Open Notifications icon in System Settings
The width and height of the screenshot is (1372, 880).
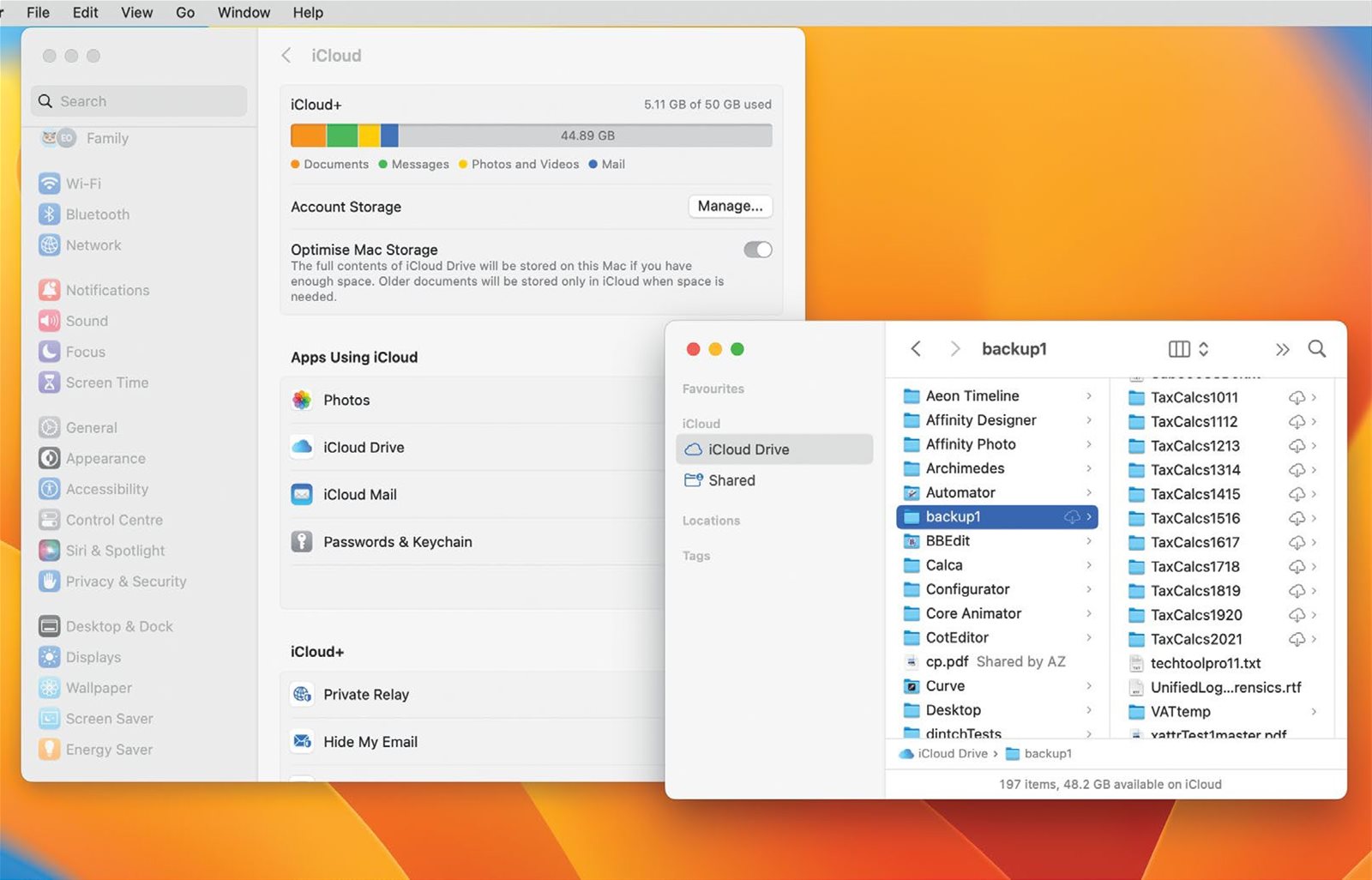pyautogui.click(x=50, y=290)
